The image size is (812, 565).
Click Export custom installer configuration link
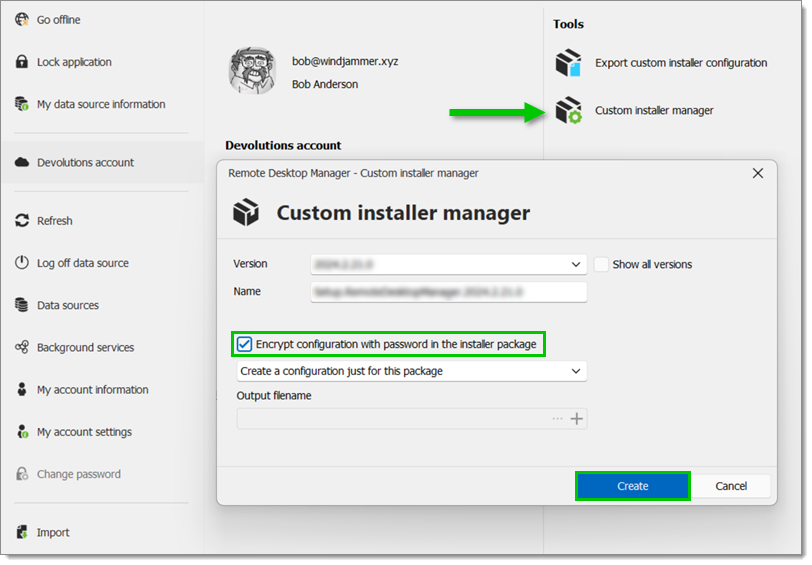[680, 63]
